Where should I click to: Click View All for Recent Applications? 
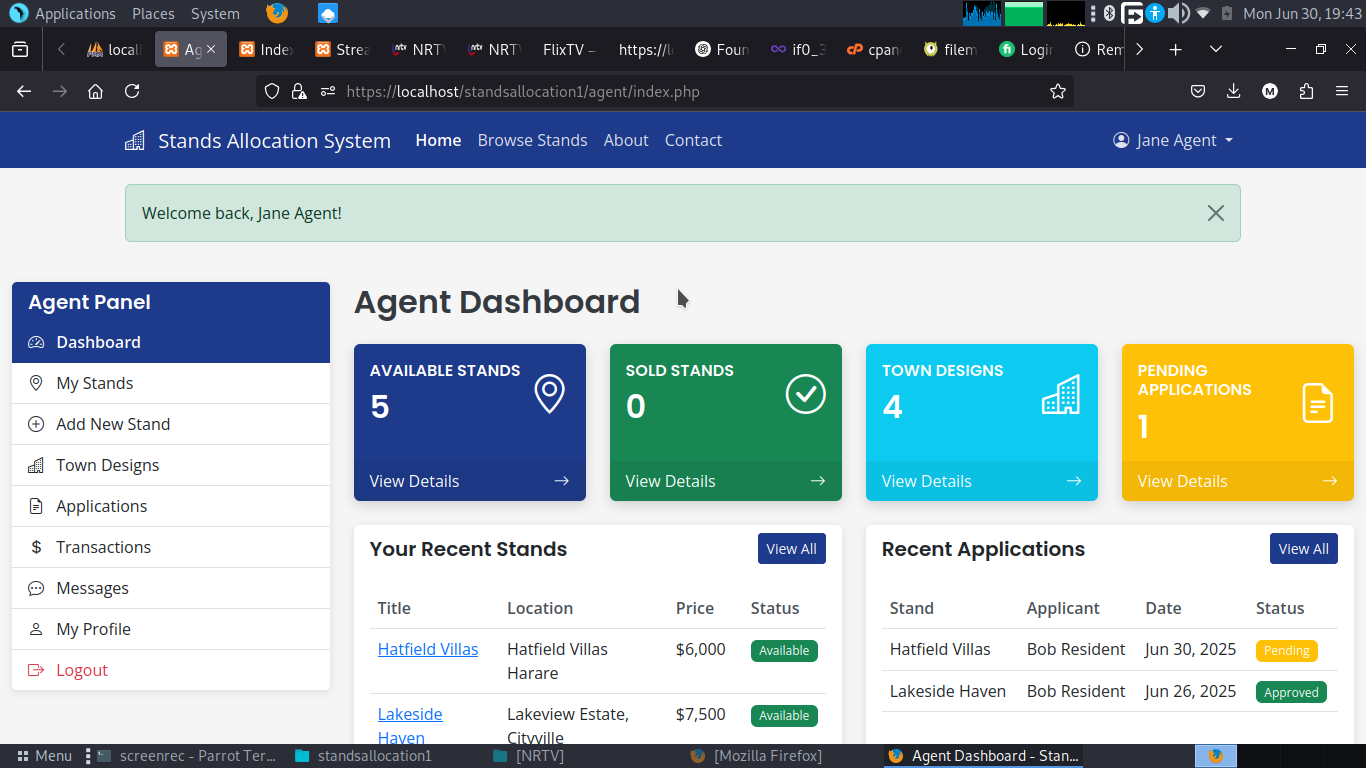(x=1304, y=548)
